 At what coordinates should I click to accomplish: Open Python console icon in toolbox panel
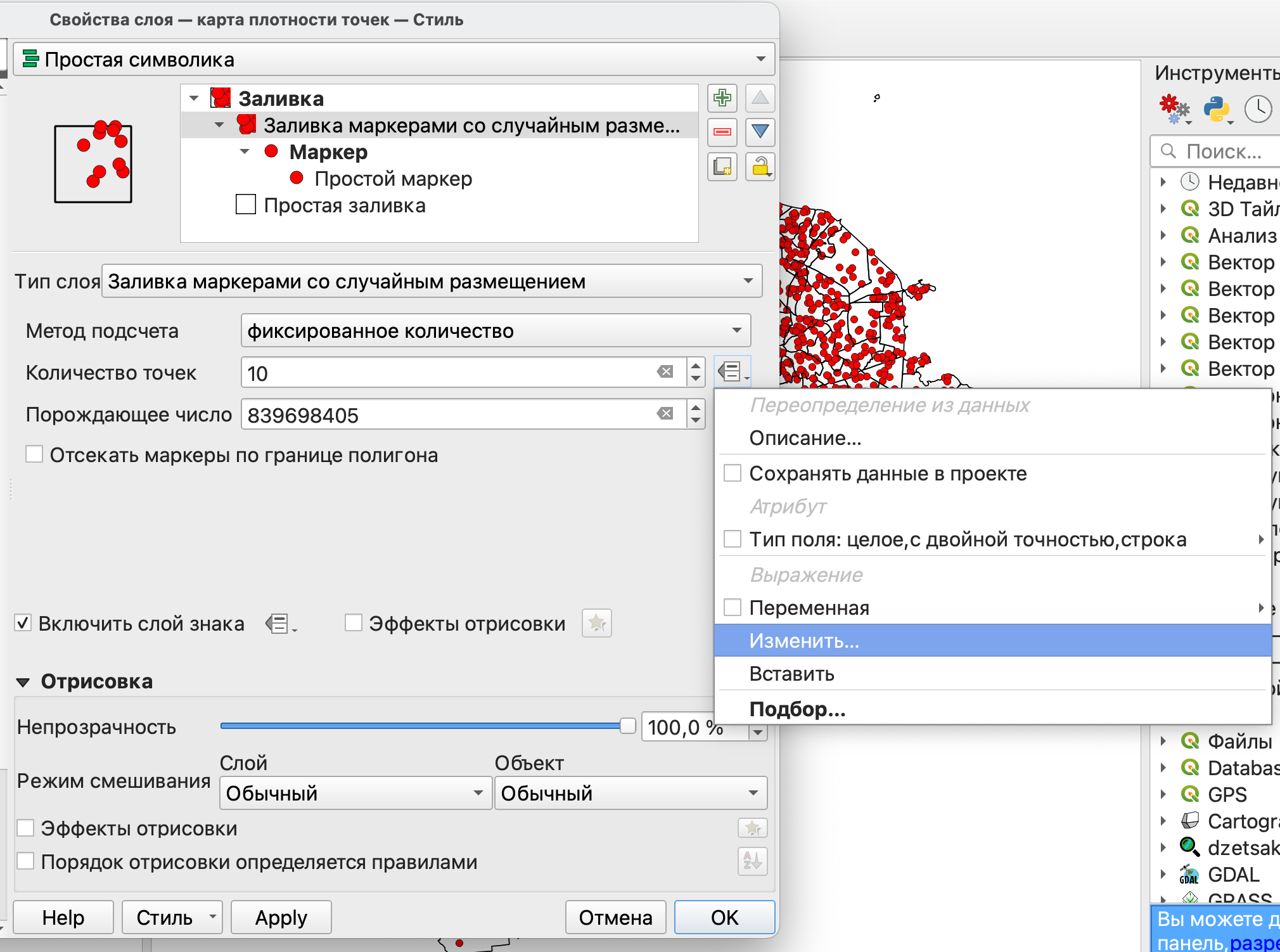[x=1217, y=109]
